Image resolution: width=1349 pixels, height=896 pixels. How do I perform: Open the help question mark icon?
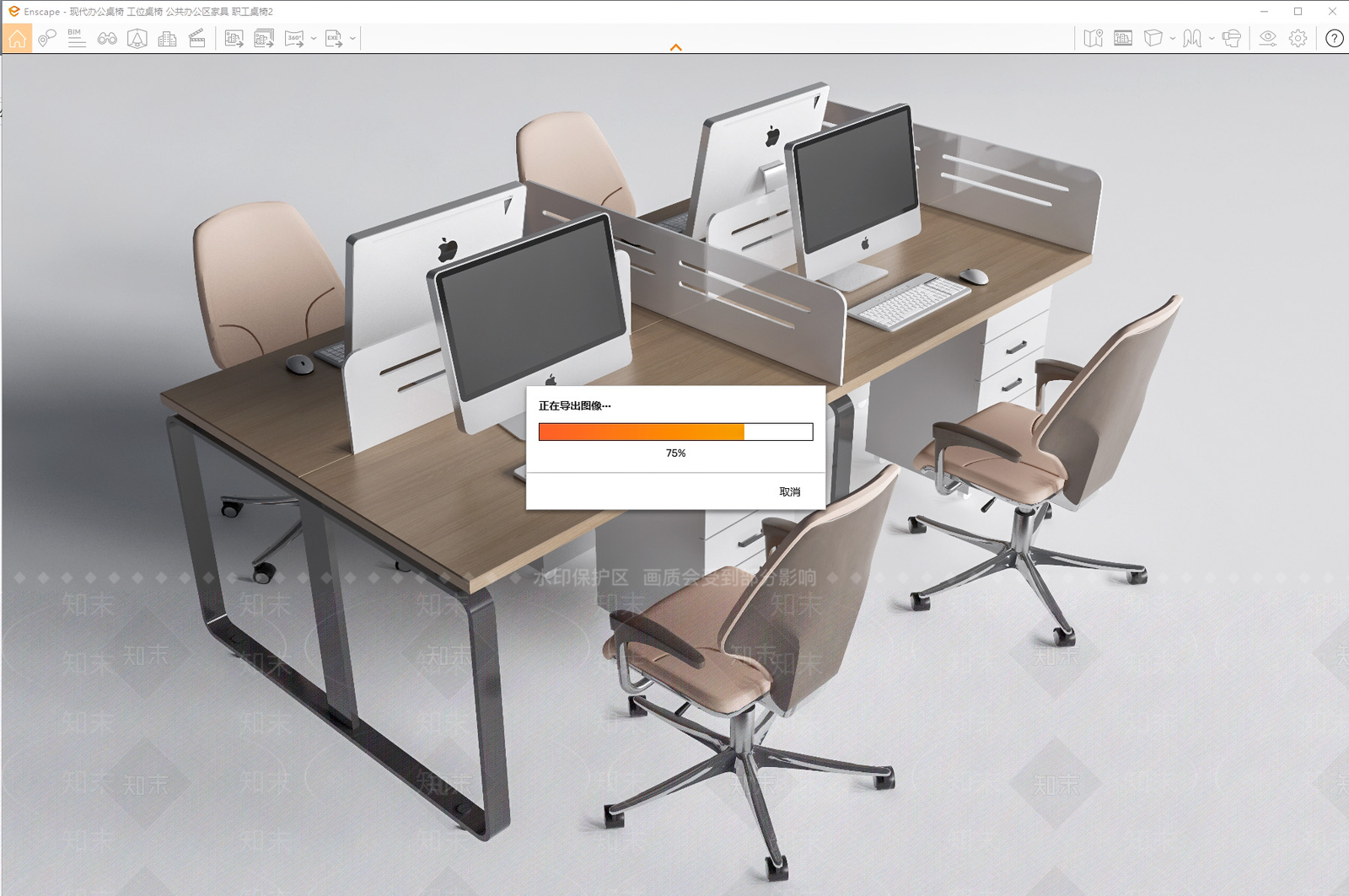point(1335,38)
